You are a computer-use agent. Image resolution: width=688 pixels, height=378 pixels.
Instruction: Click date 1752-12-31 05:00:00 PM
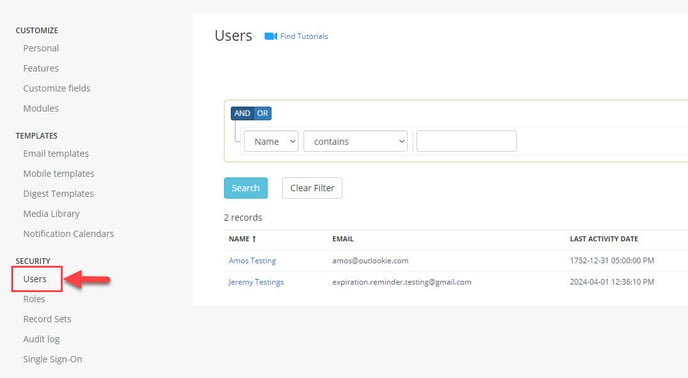[612, 261]
